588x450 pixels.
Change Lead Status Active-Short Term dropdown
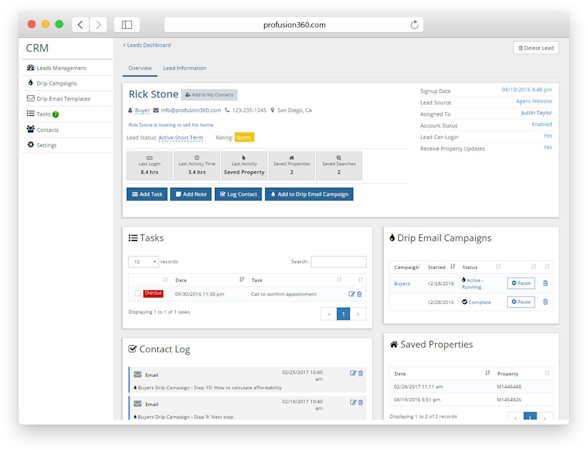point(180,138)
